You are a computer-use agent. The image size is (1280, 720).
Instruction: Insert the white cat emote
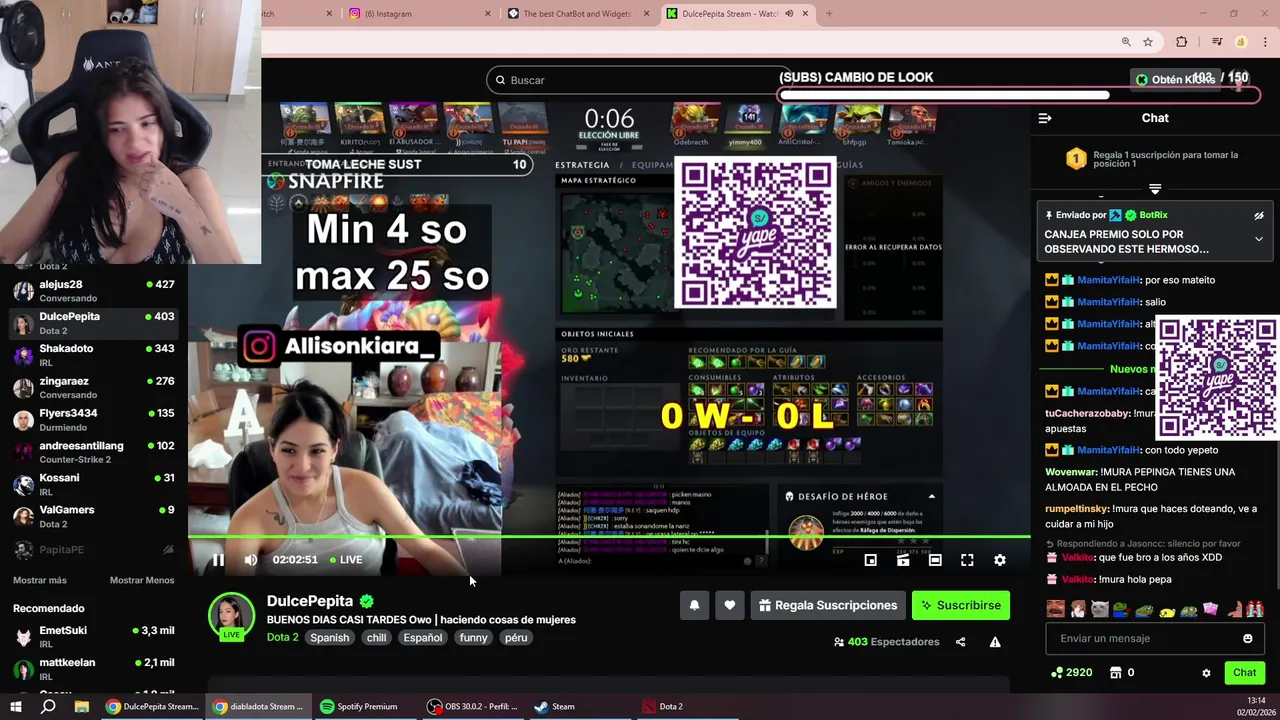tap(1099, 609)
